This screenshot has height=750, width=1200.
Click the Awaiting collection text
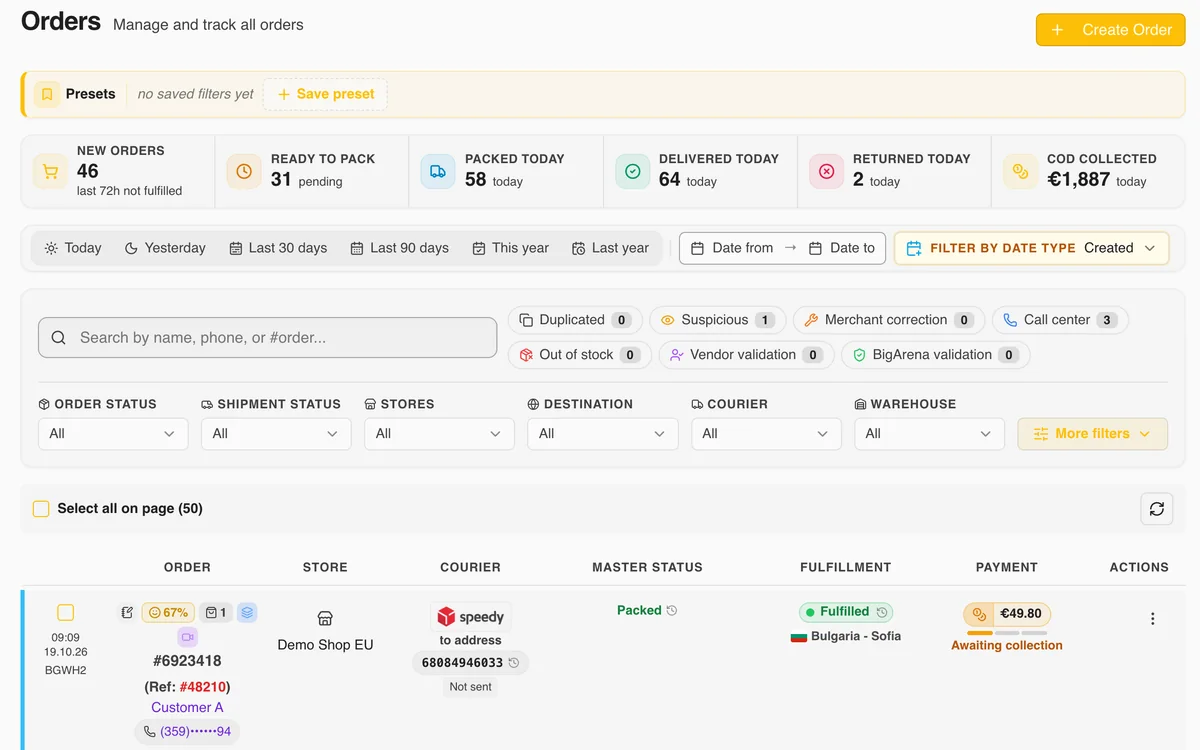1007,646
